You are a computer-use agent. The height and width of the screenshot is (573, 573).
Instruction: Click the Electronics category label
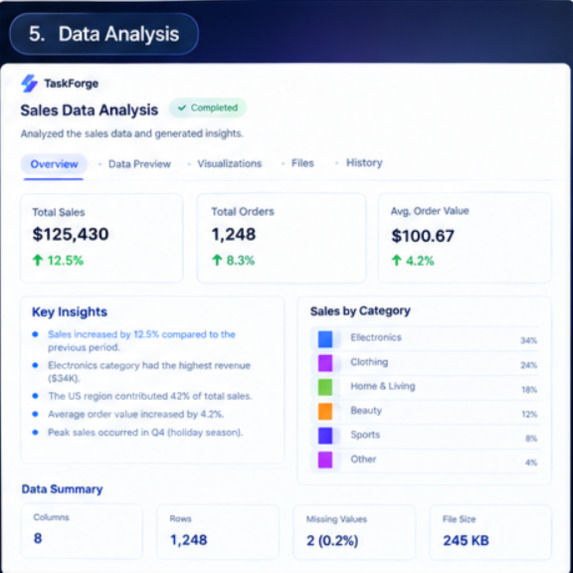tap(376, 337)
